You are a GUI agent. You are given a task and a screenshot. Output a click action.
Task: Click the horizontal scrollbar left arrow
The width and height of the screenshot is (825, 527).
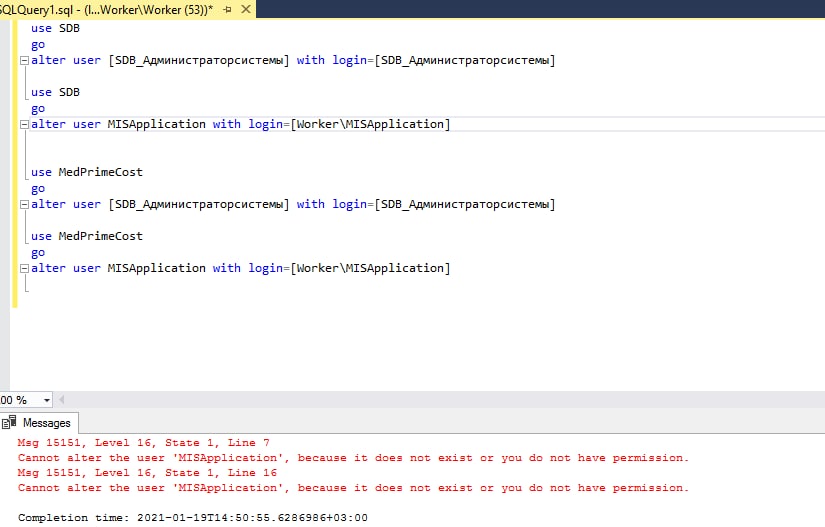(x=61, y=400)
